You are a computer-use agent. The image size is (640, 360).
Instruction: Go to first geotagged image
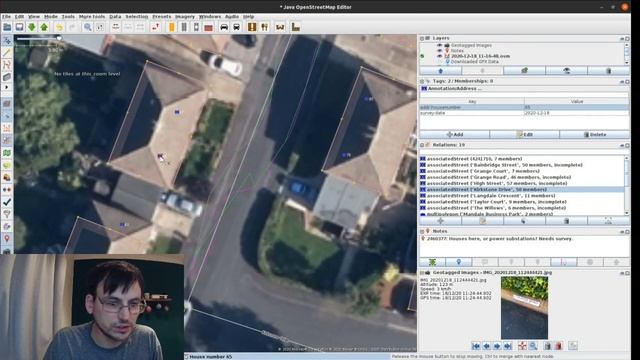pyautogui.click(x=476, y=346)
